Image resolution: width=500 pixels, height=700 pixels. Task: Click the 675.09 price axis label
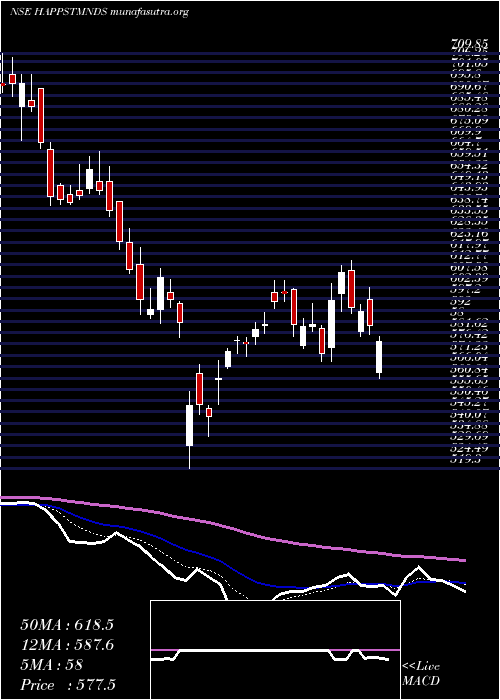point(468,120)
